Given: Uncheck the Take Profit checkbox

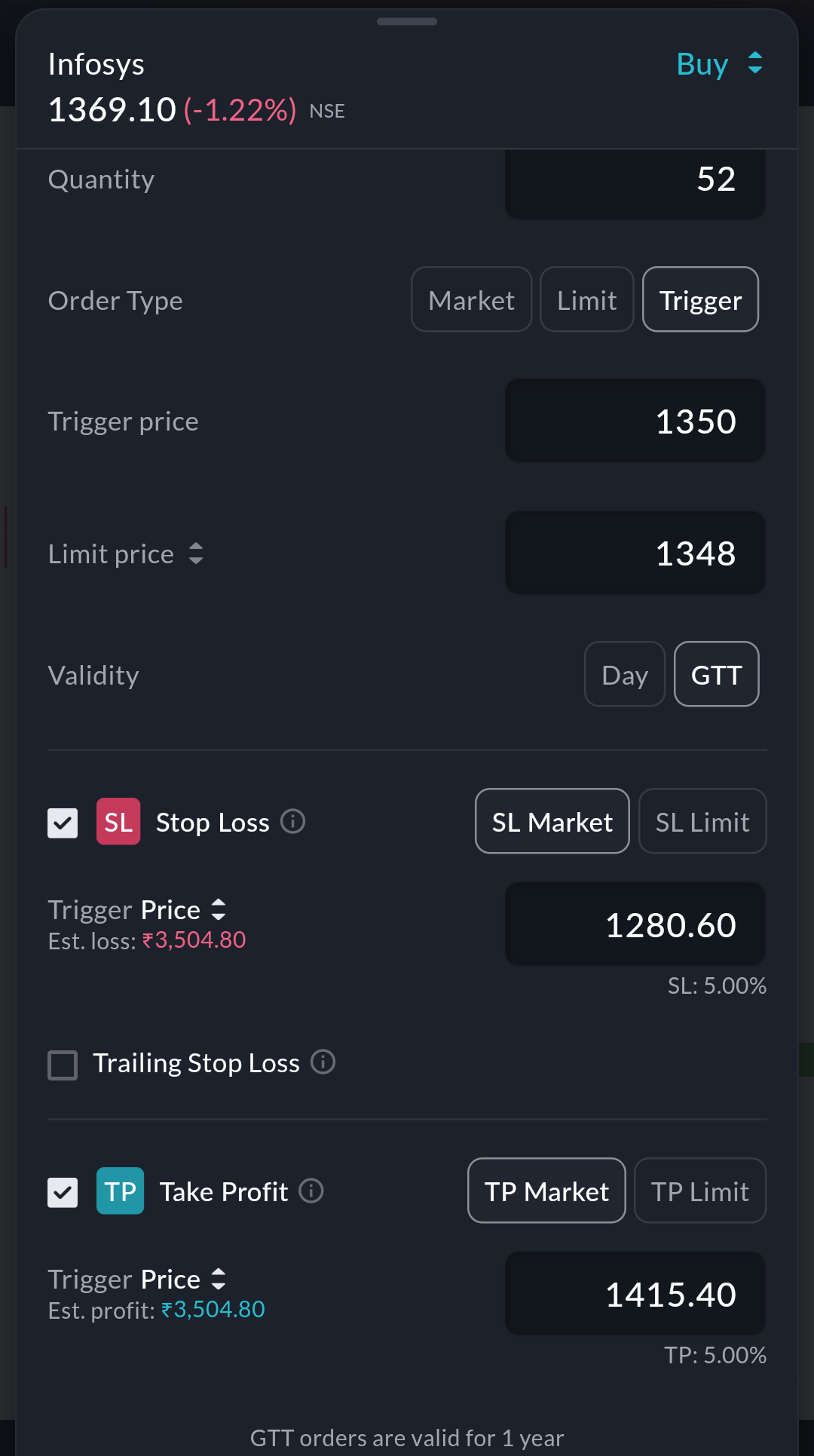Looking at the screenshot, I should pyautogui.click(x=63, y=1192).
